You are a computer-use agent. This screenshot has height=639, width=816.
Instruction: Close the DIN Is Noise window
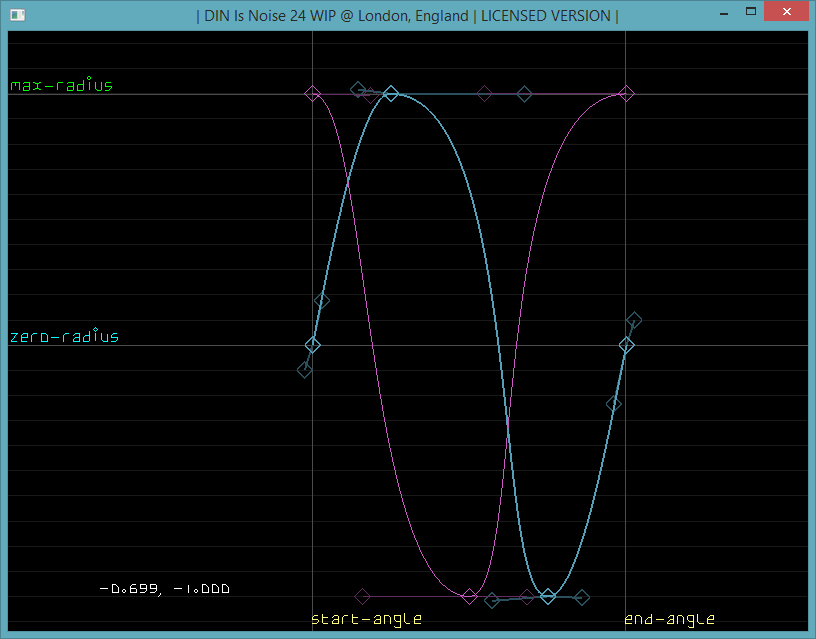[x=786, y=11]
